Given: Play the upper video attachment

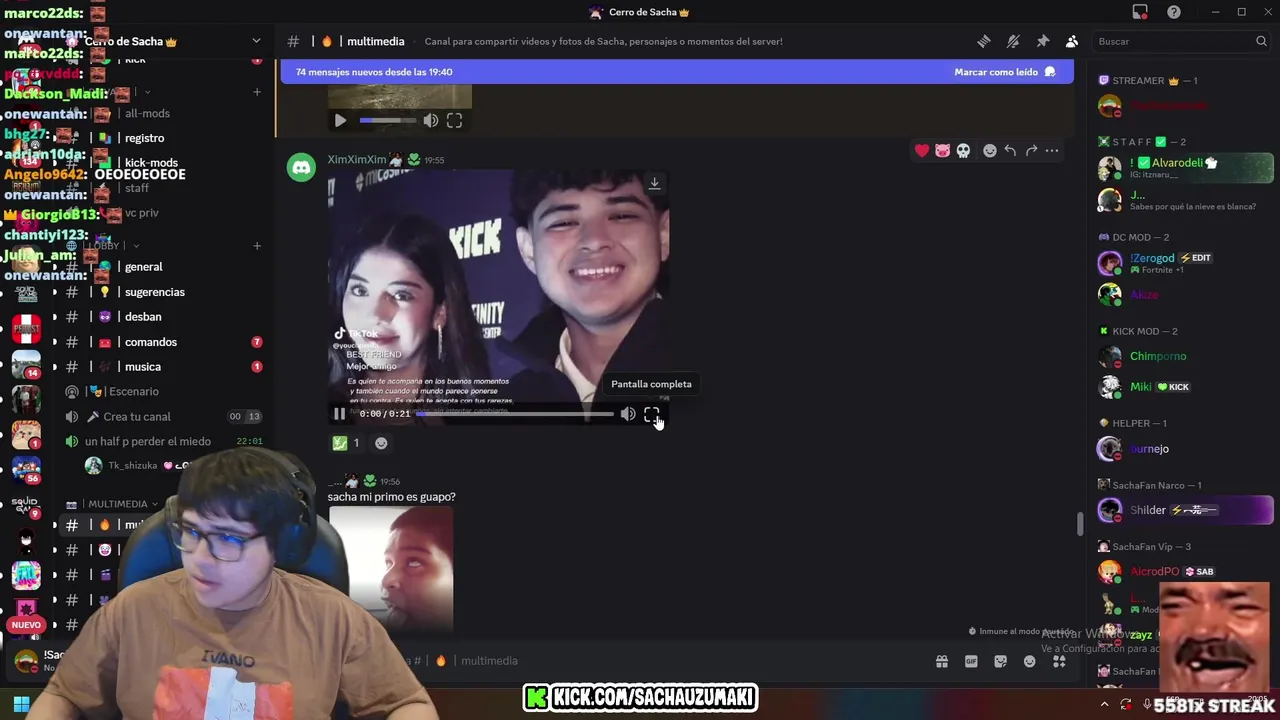Looking at the screenshot, I should [x=340, y=121].
